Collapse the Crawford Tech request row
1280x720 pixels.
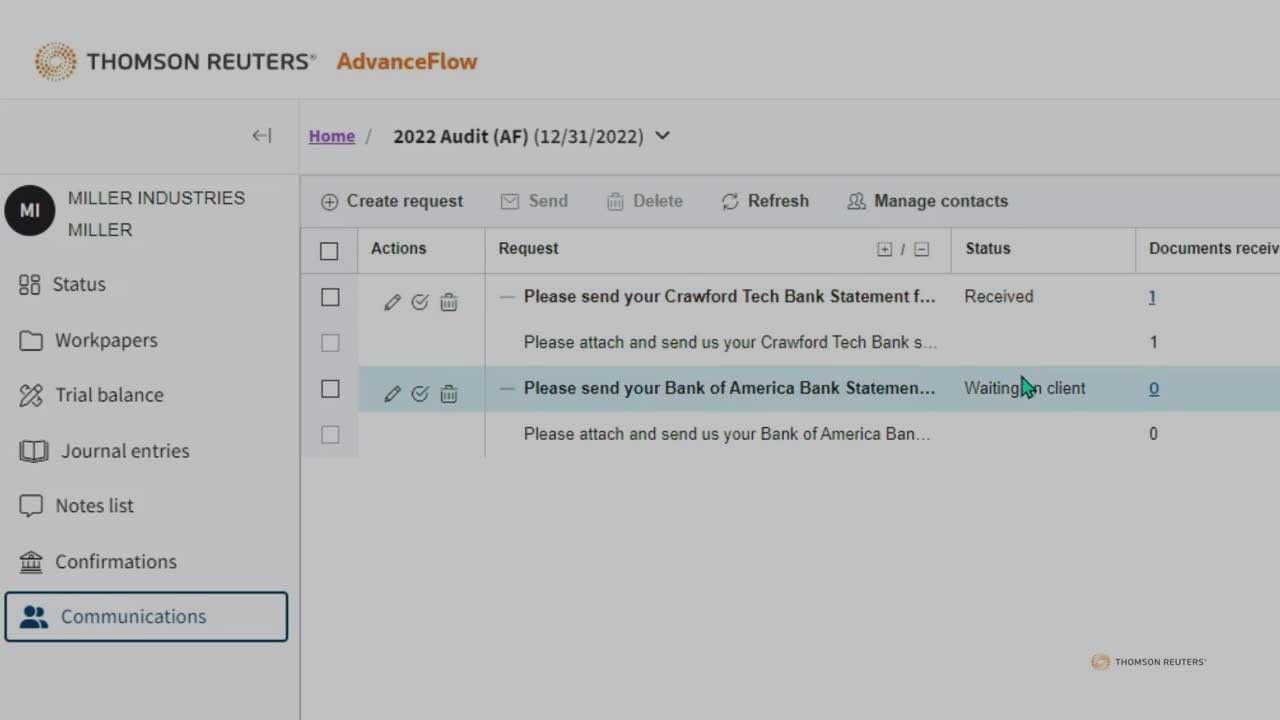tap(507, 297)
